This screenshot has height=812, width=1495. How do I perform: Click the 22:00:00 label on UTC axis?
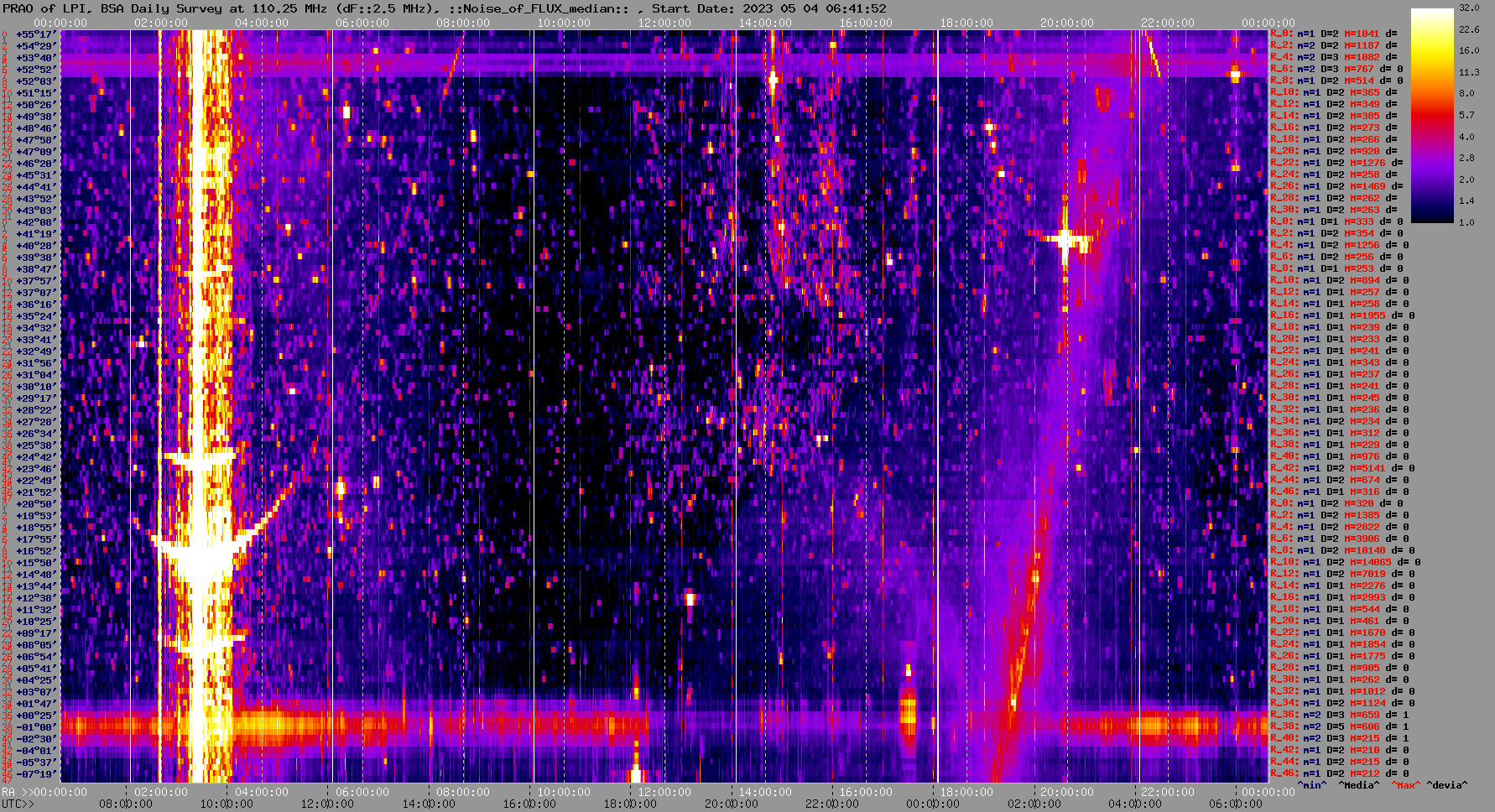[x=831, y=804]
